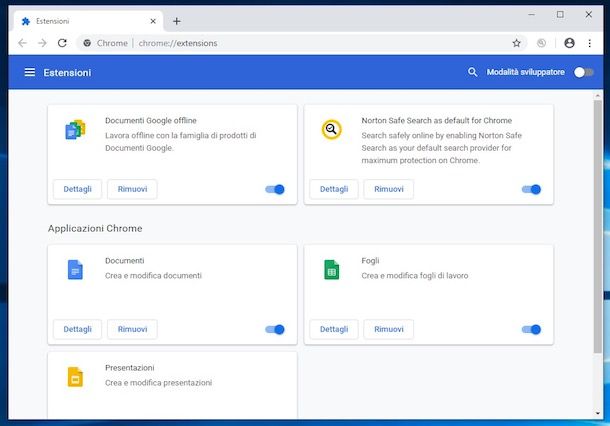Click the scrollbar up arrow
Viewport: 610px width, 426px height.
tap(598, 95)
